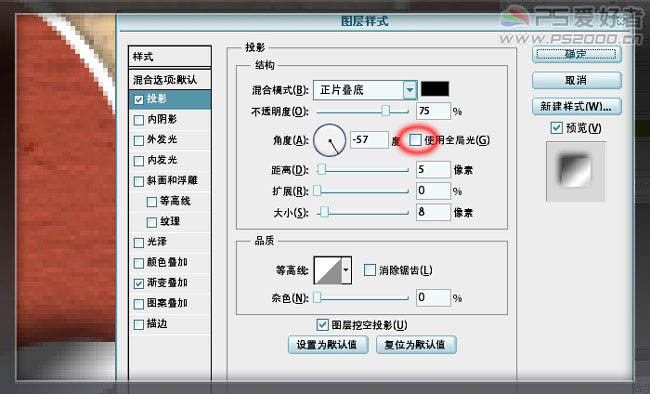Click the 杂色 noise slider handle

pos(317,297)
